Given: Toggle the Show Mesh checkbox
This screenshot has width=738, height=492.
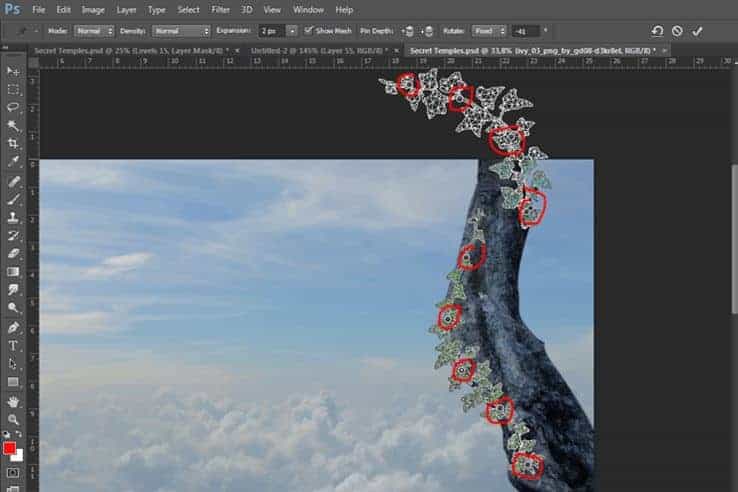Looking at the screenshot, I should (308, 30).
